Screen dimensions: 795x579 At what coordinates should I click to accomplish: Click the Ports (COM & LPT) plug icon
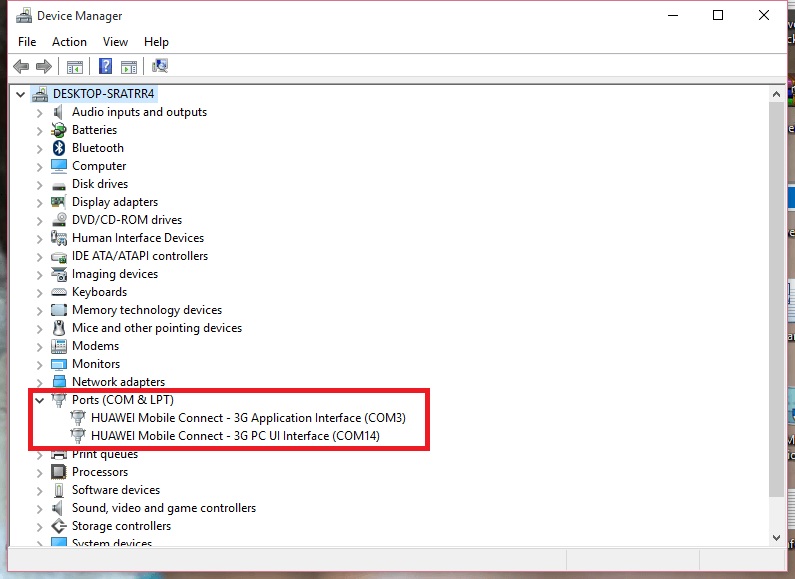click(x=60, y=400)
